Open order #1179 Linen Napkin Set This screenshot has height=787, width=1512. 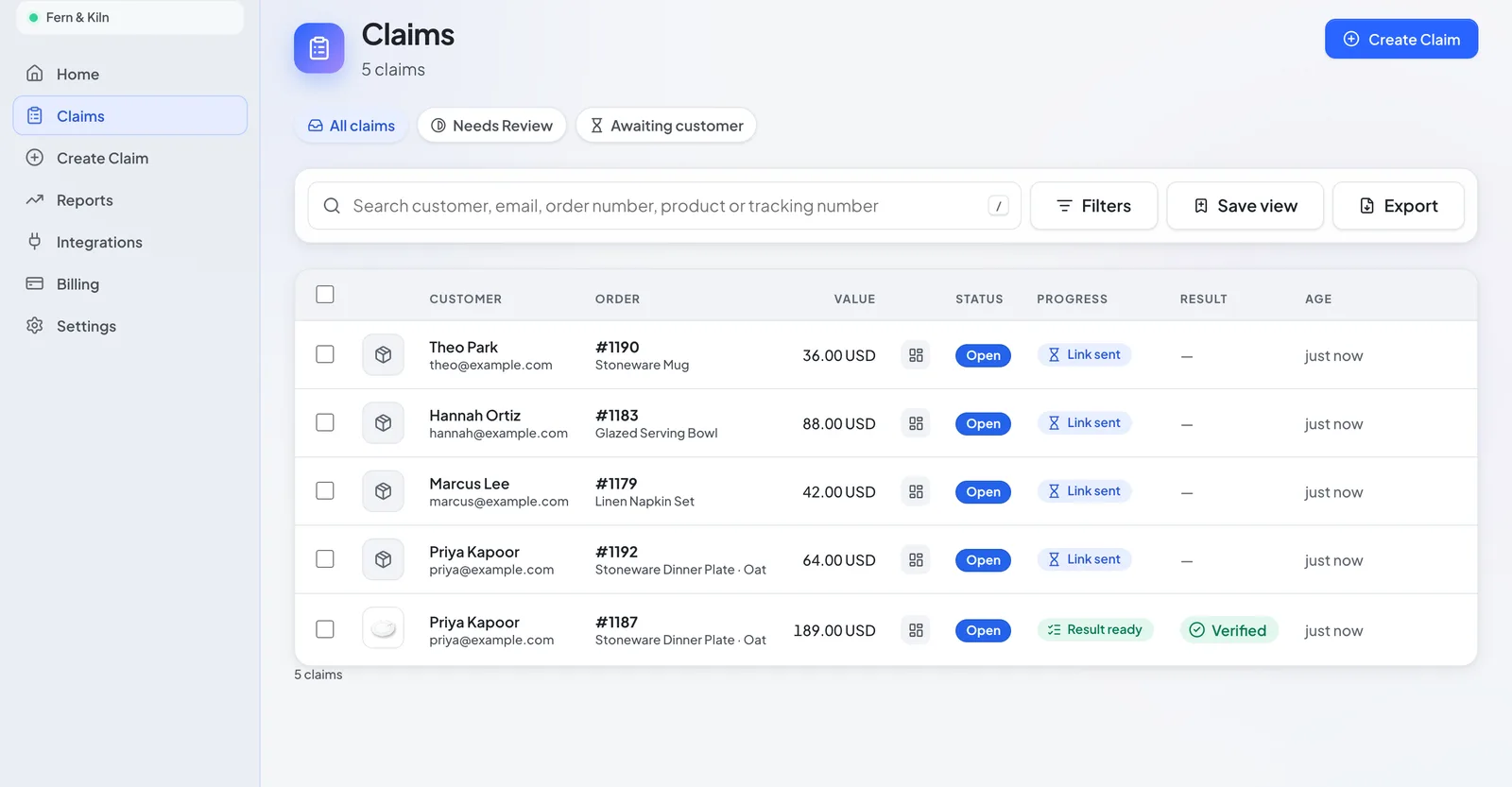tap(644, 491)
